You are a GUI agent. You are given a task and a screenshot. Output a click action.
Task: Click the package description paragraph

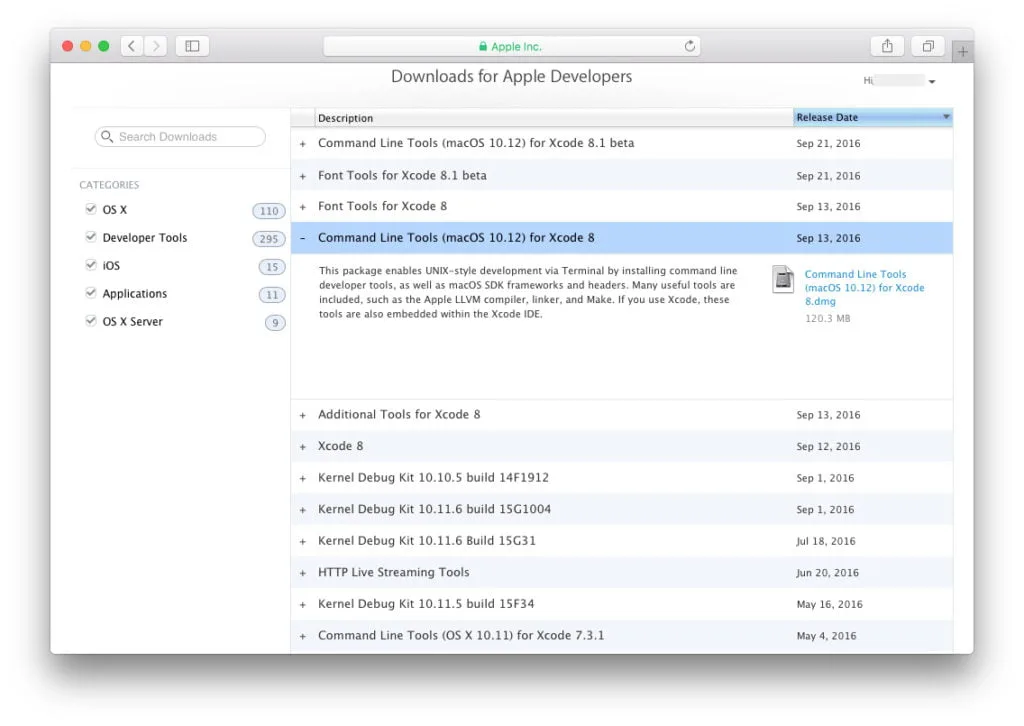pyautogui.click(x=528, y=292)
